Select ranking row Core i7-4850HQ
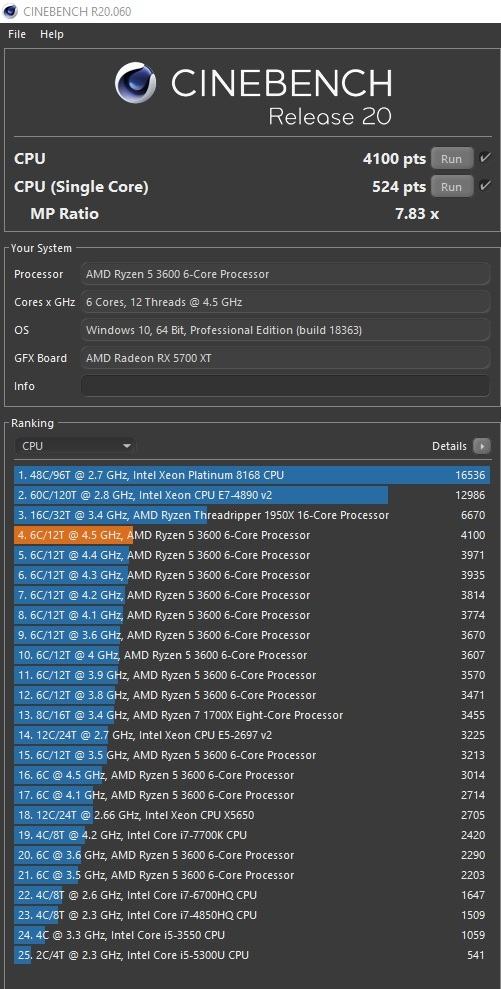 pos(252,915)
